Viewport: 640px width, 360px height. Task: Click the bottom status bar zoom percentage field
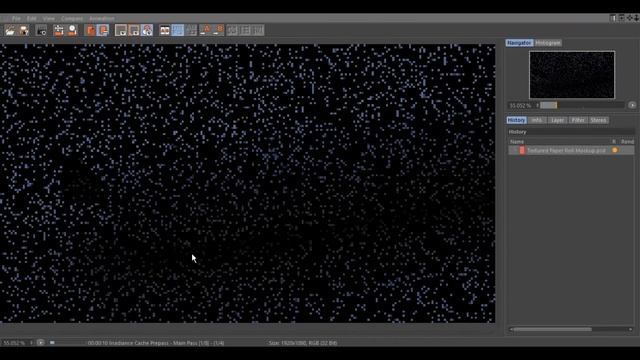pos(14,343)
